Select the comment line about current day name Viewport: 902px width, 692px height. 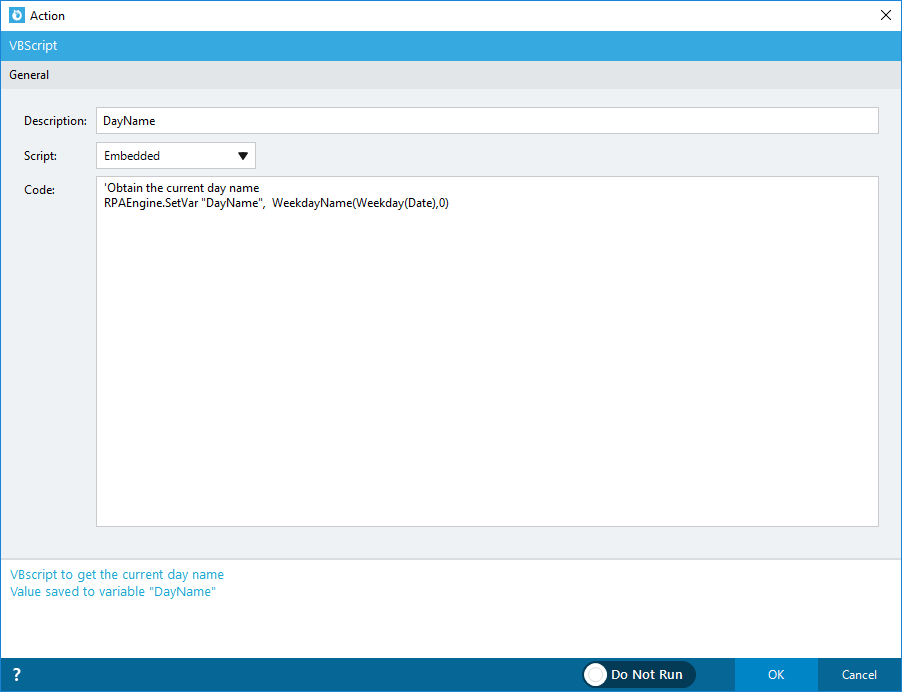point(180,187)
